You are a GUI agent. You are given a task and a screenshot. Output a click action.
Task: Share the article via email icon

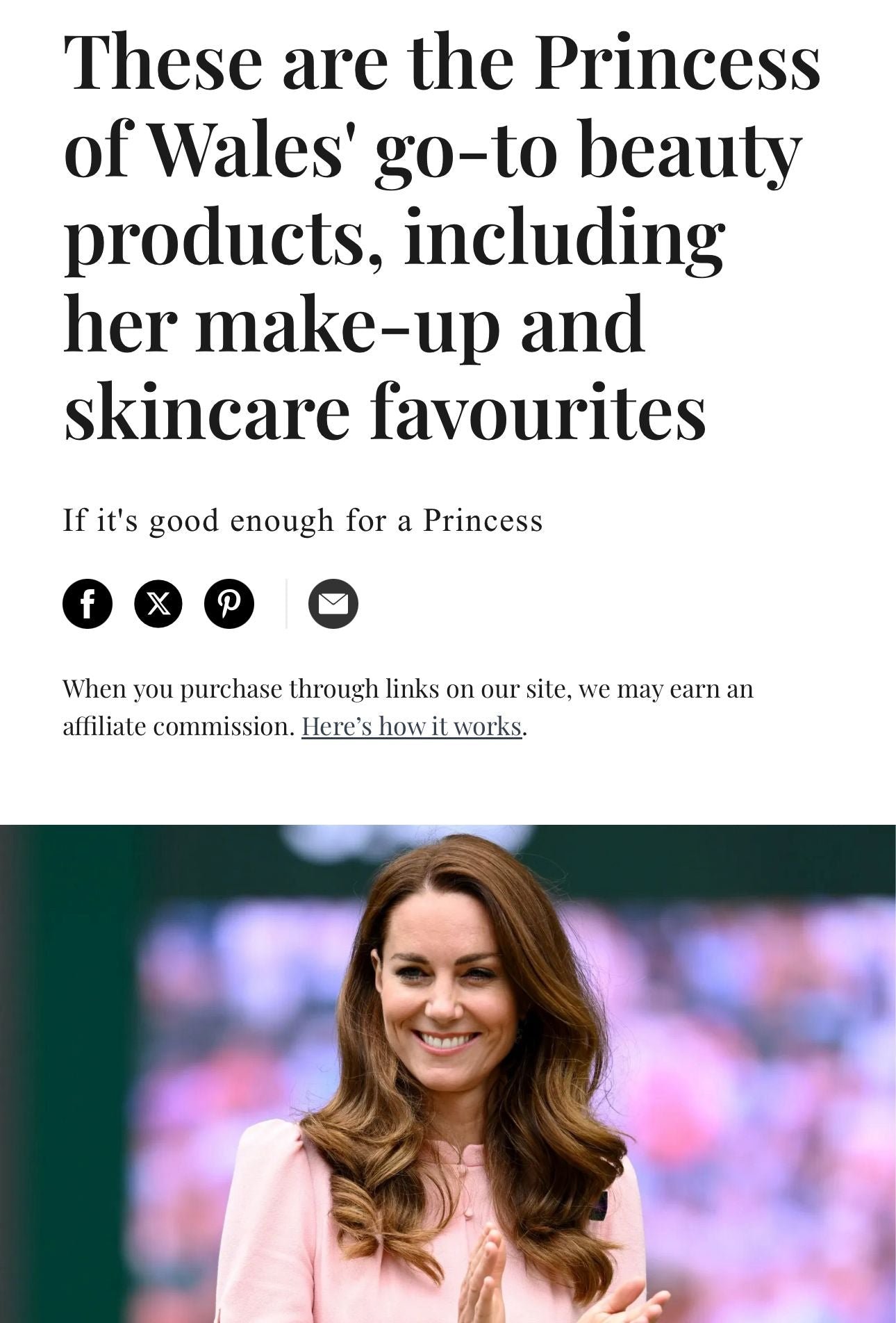[x=333, y=603]
